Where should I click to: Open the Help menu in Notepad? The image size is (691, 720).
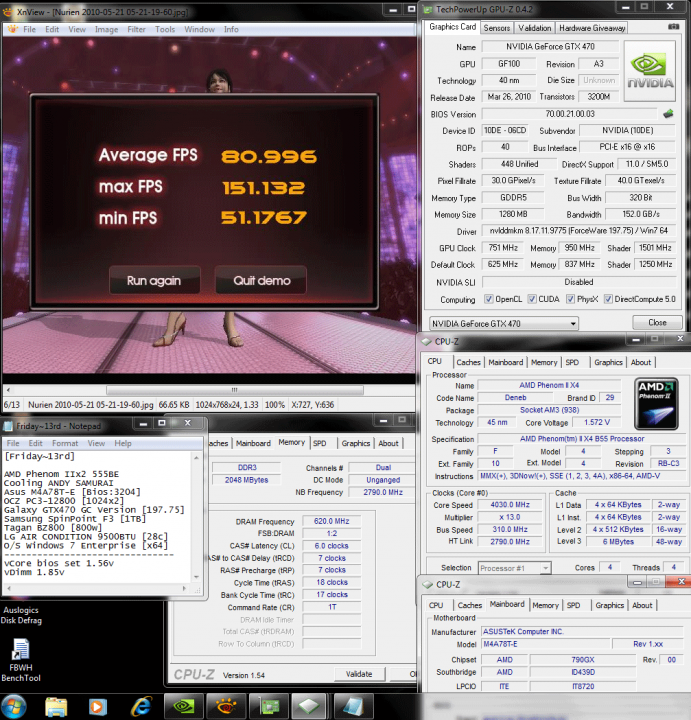pos(123,443)
